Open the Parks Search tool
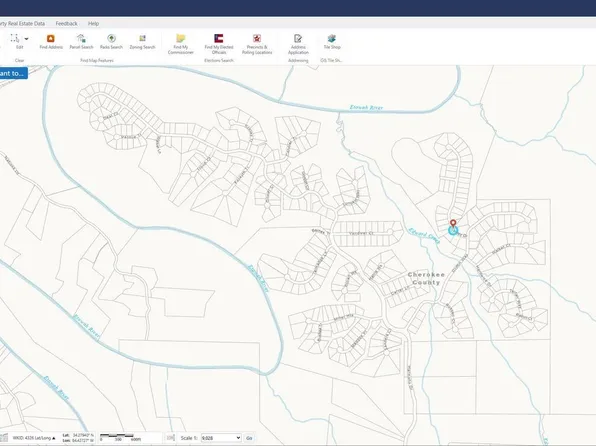 [x=111, y=41]
